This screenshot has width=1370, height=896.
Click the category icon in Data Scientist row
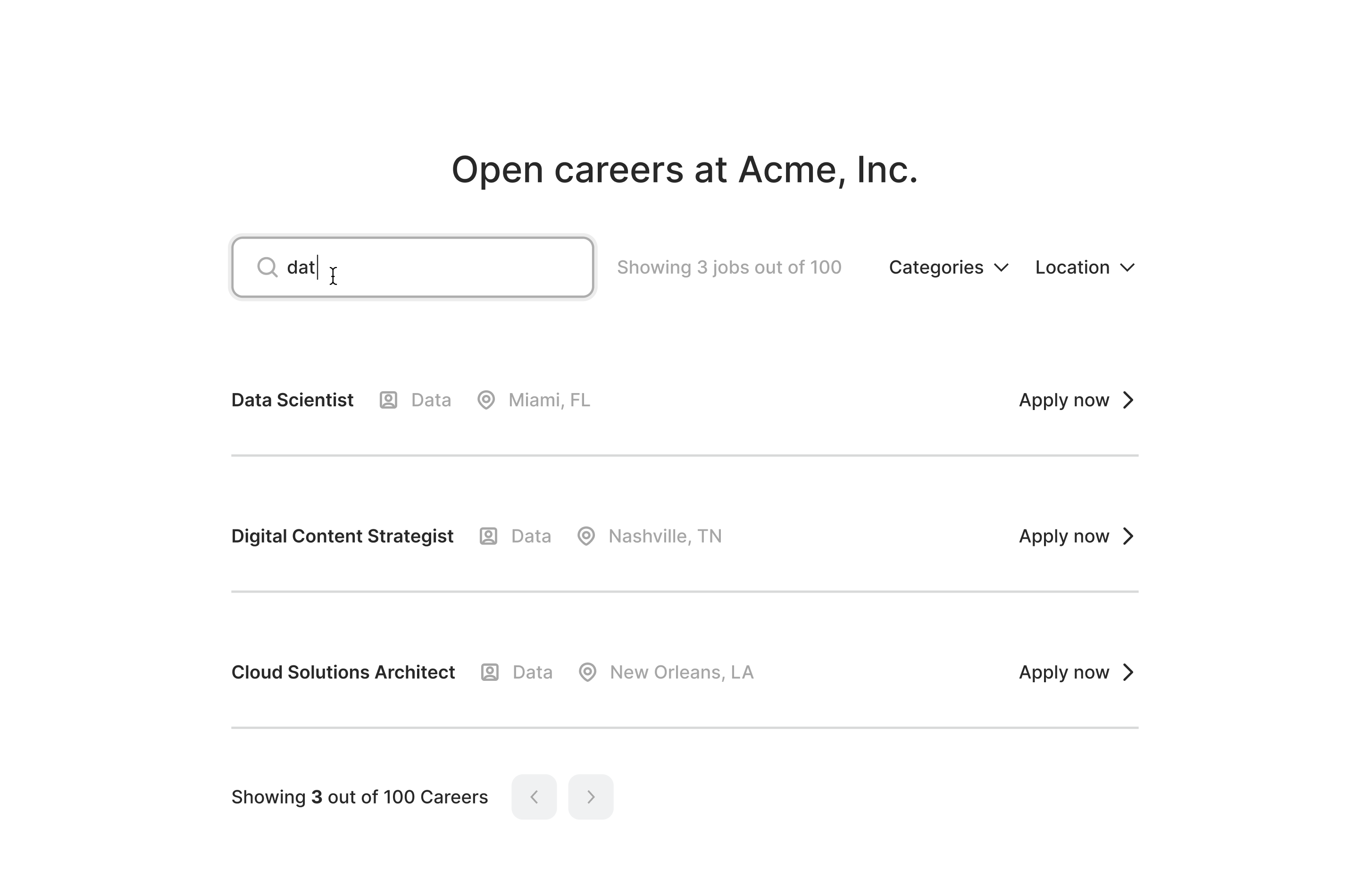[x=389, y=400]
